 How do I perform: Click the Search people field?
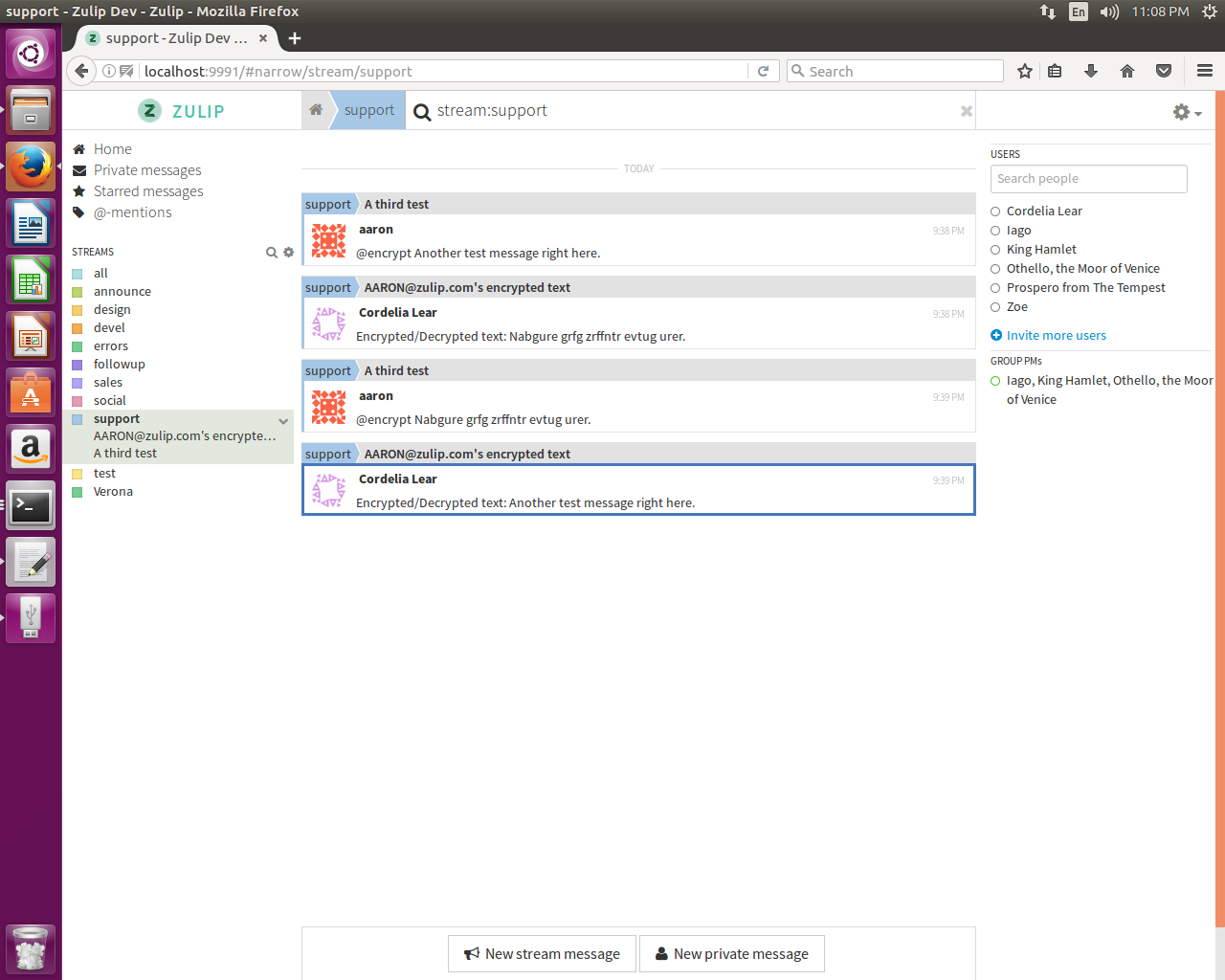click(1089, 179)
